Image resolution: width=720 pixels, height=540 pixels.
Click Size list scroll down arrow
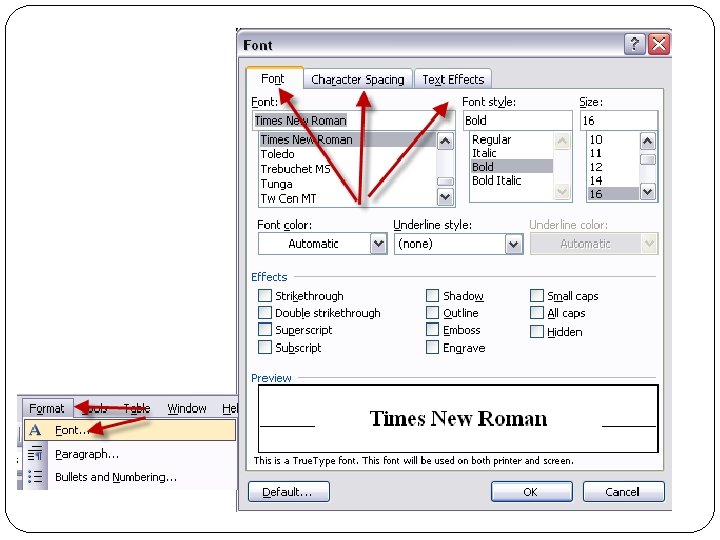click(647, 191)
